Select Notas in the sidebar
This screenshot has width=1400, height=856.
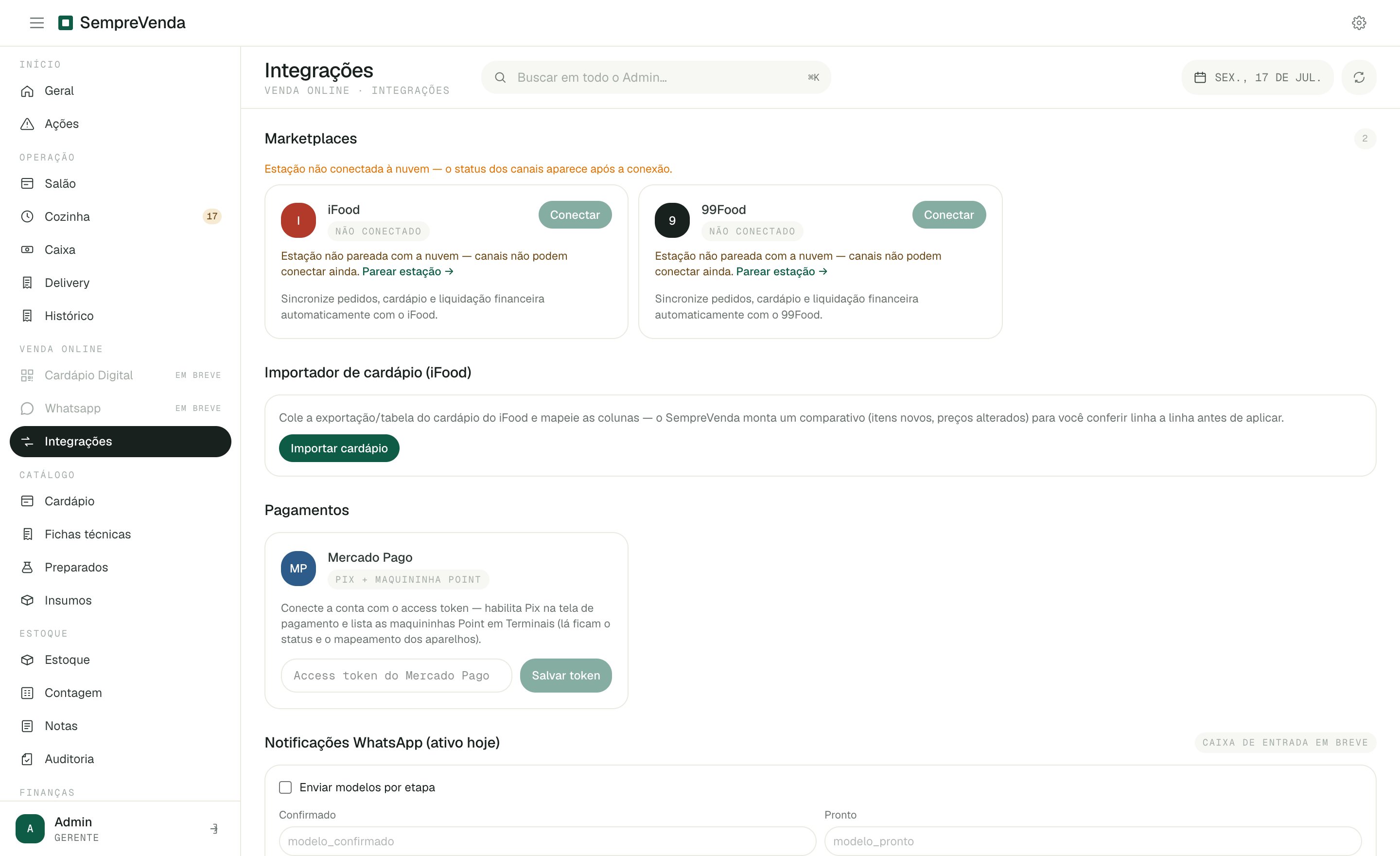[x=121, y=726]
